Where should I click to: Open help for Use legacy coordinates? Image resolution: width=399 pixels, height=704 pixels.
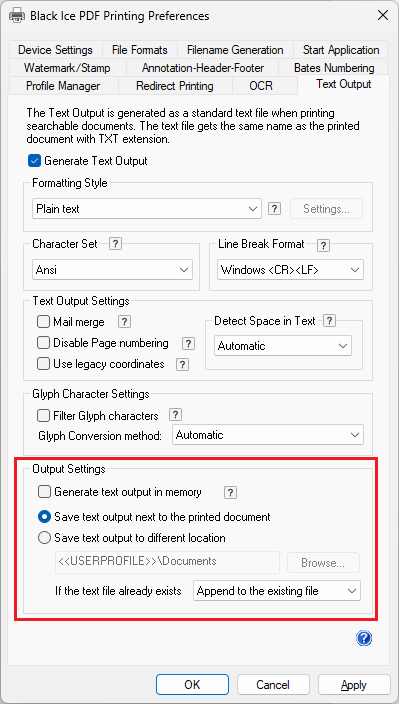182,364
